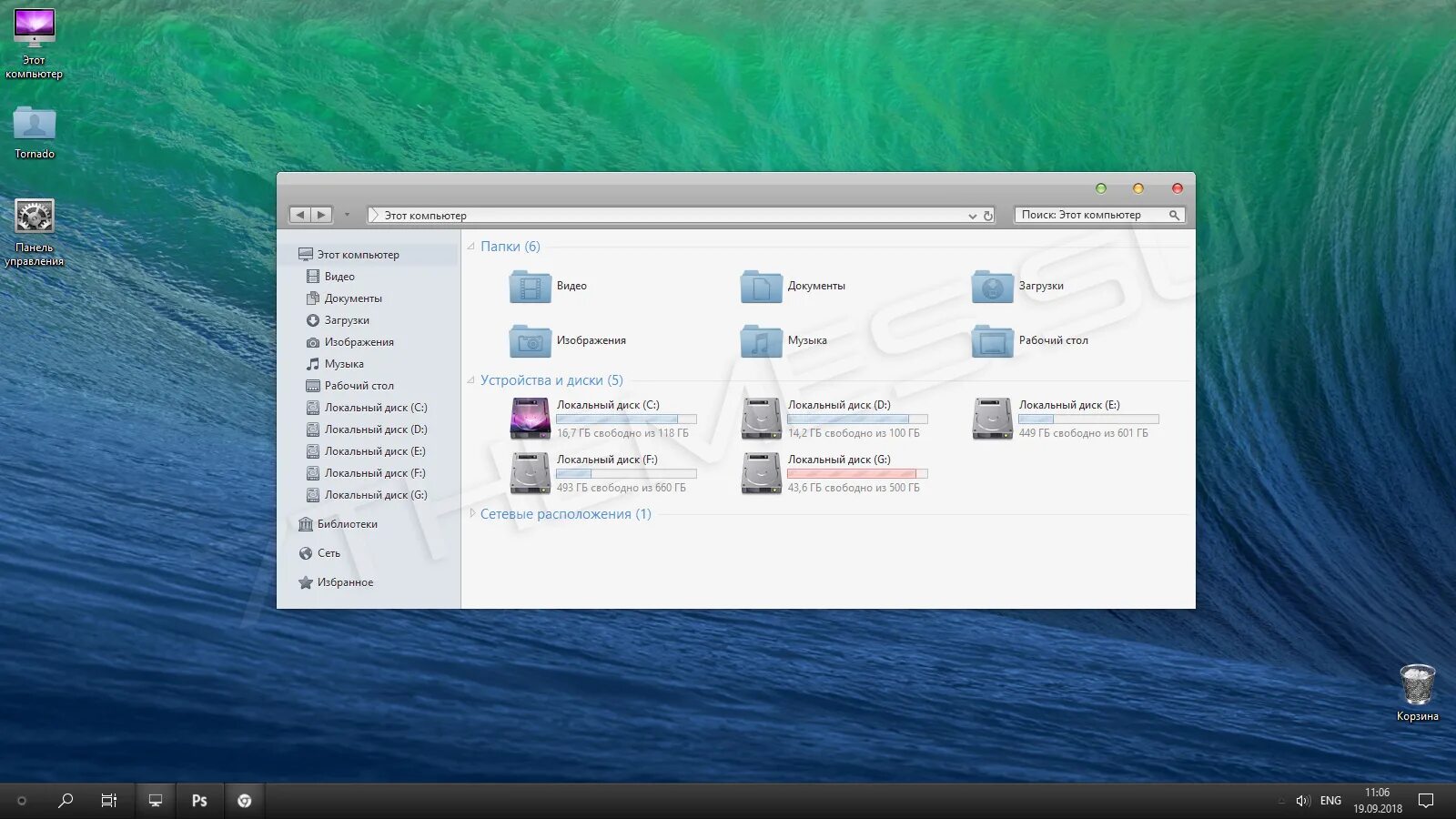Select Локальный диск (D:) drive icon
The image size is (1456, 819).
[761, 419]
